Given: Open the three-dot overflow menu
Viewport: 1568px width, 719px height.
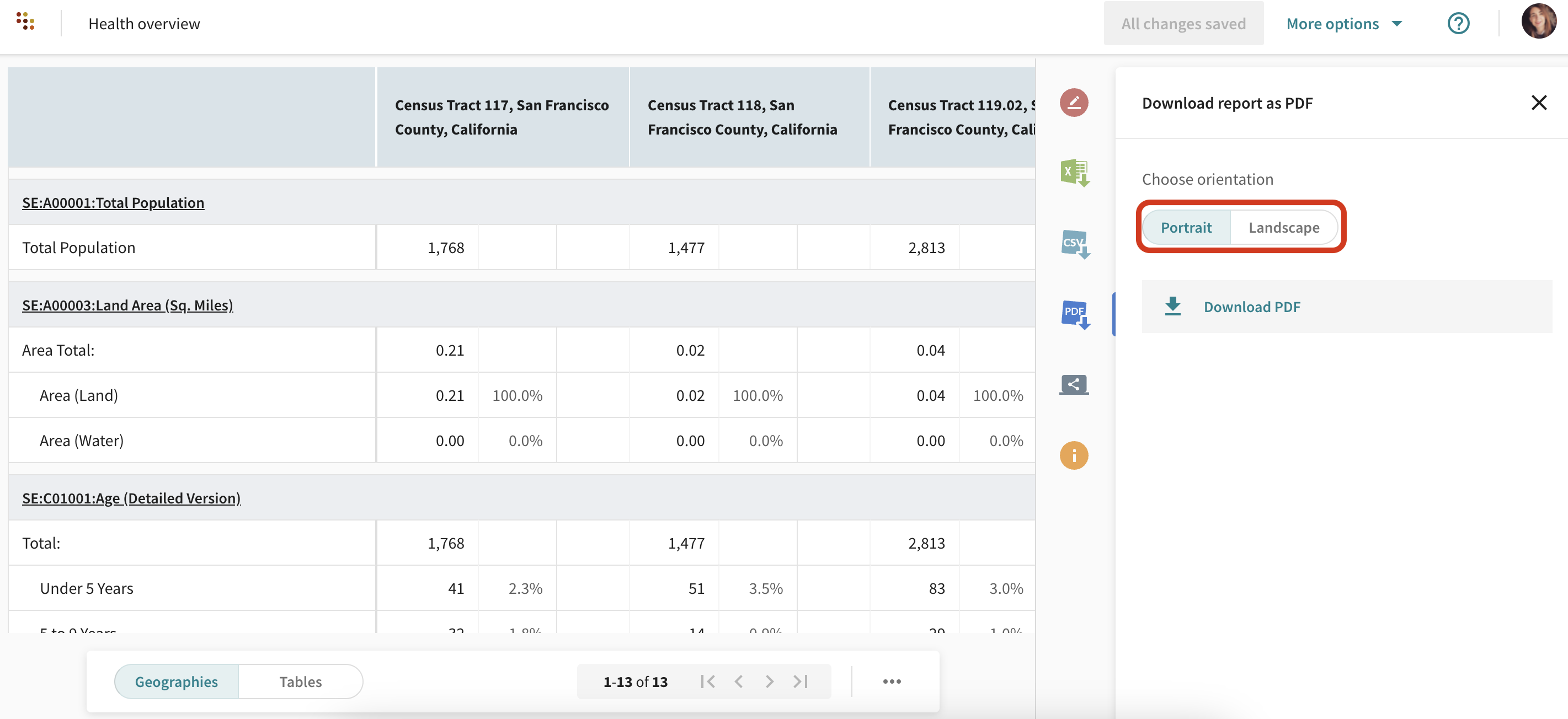Looking at the screenshot, I should [892, 682].
